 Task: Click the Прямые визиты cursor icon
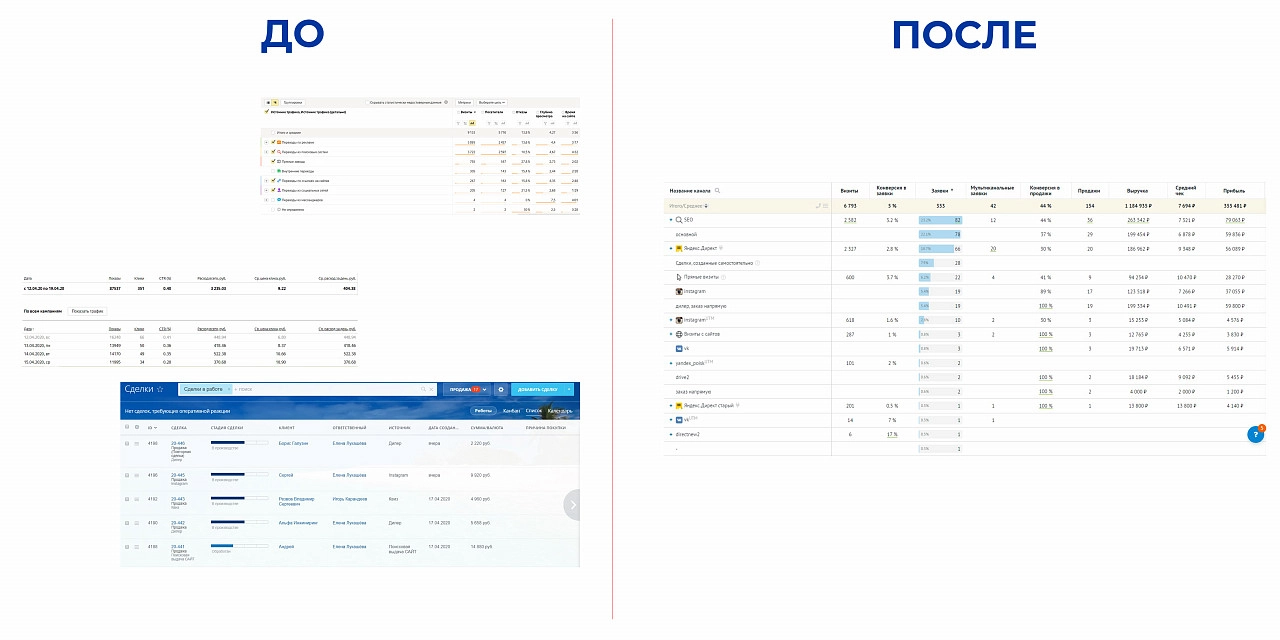pyautogui.click(x=679, y=277)
